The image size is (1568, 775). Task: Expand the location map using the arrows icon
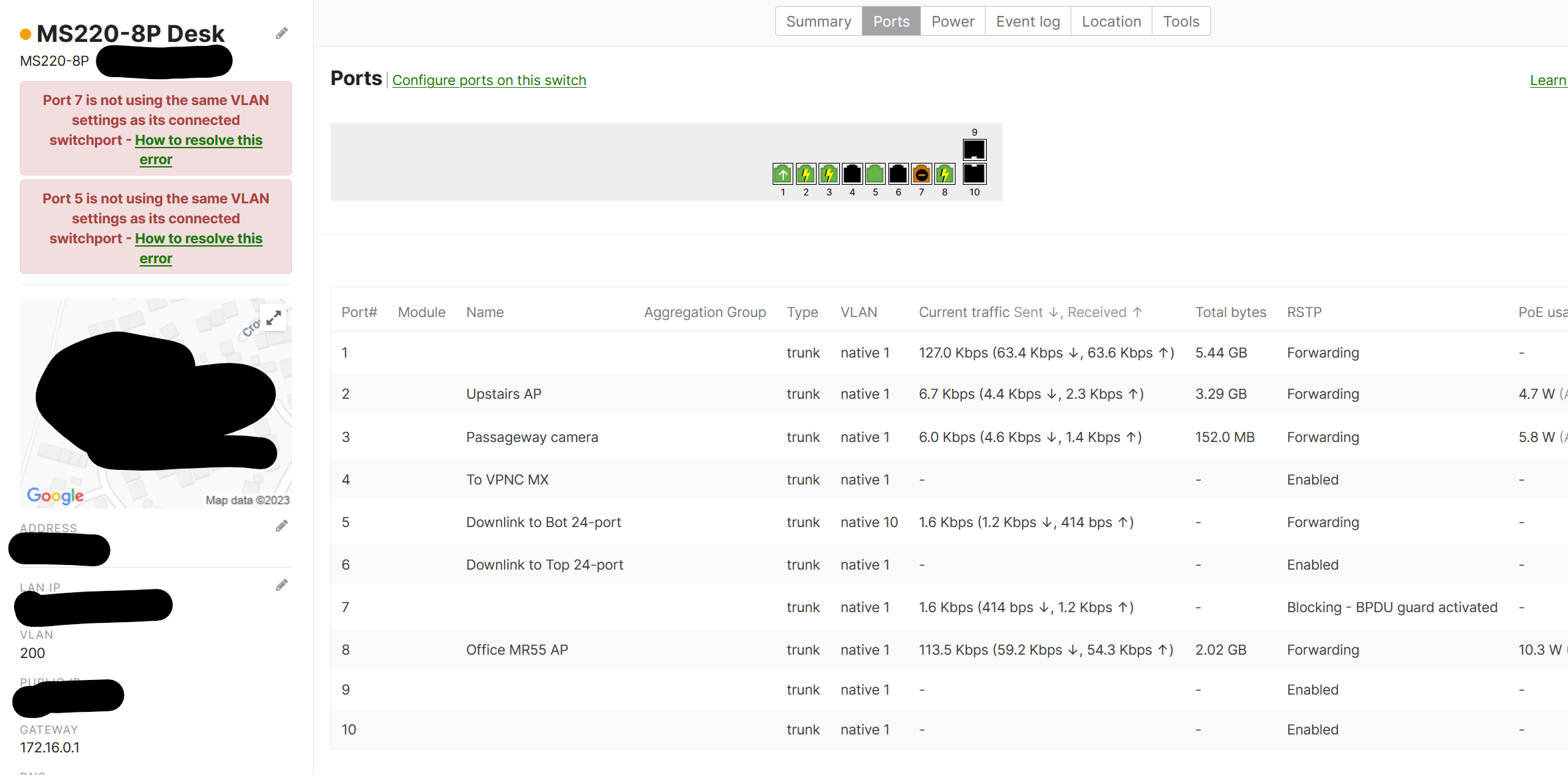273,317
